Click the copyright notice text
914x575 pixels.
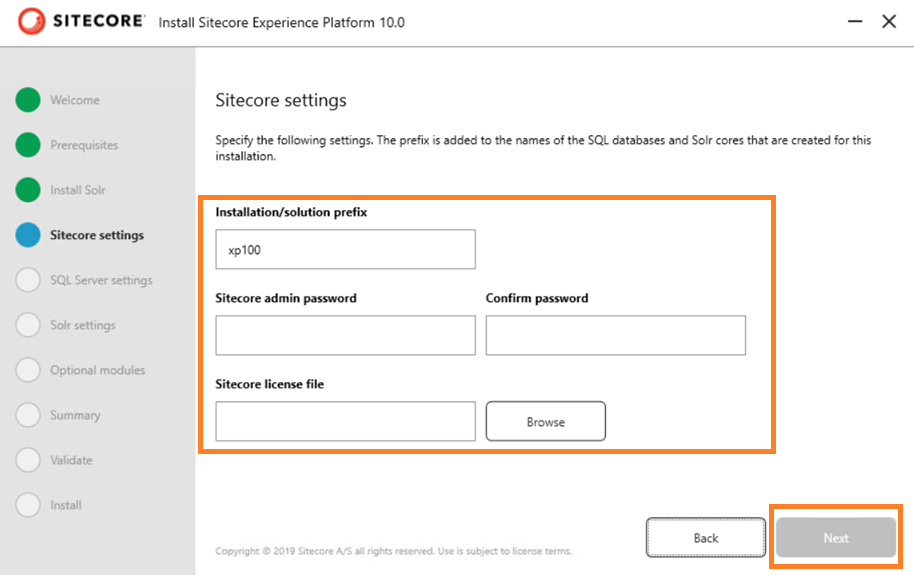393,551
